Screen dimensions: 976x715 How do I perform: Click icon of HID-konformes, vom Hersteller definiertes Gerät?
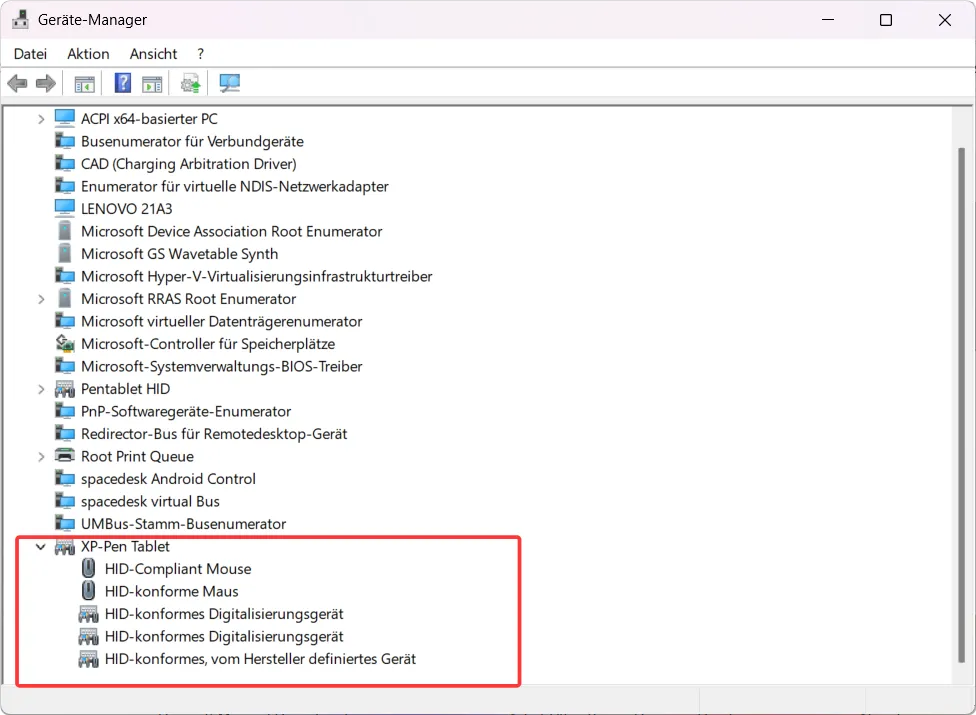[88, 658]
